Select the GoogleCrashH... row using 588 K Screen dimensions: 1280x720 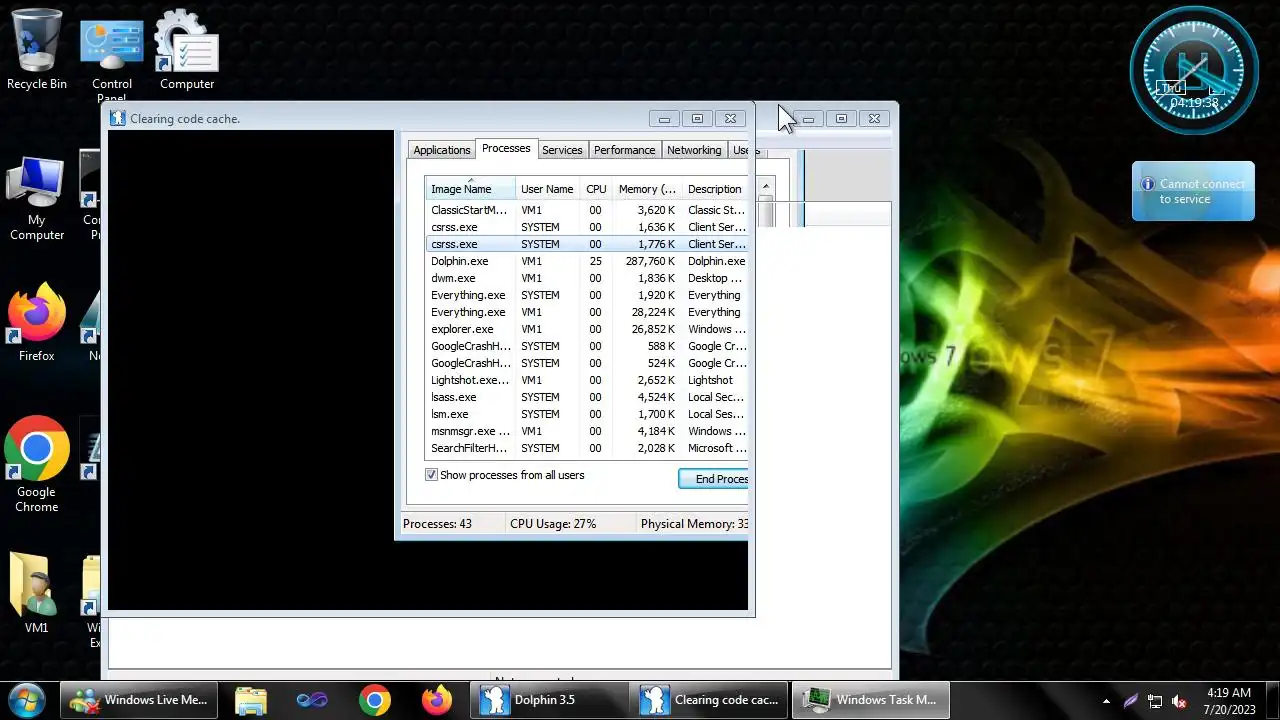[587, 346]
